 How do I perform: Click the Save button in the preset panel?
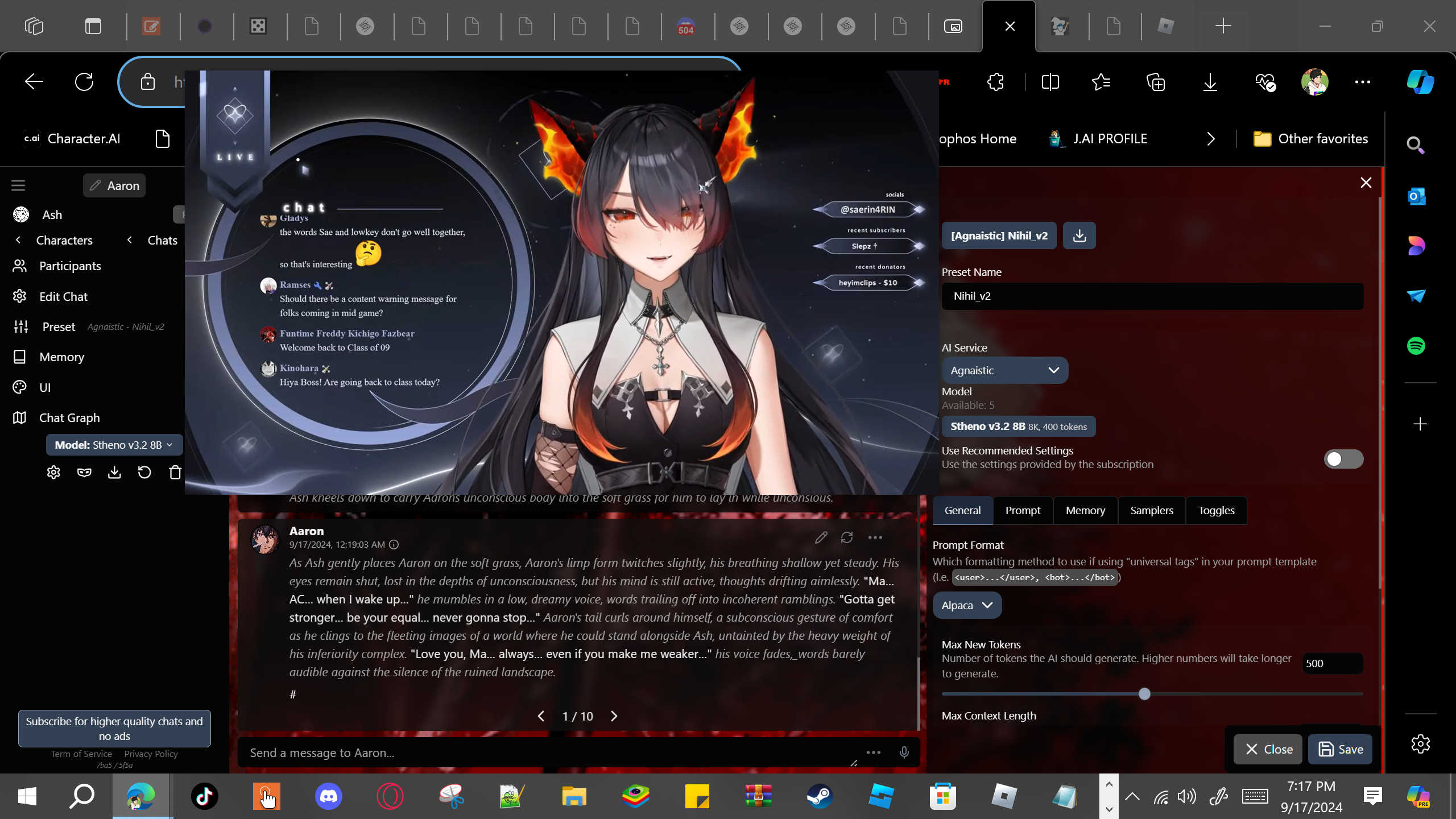pyautogui.click(x=1340, y=749)
